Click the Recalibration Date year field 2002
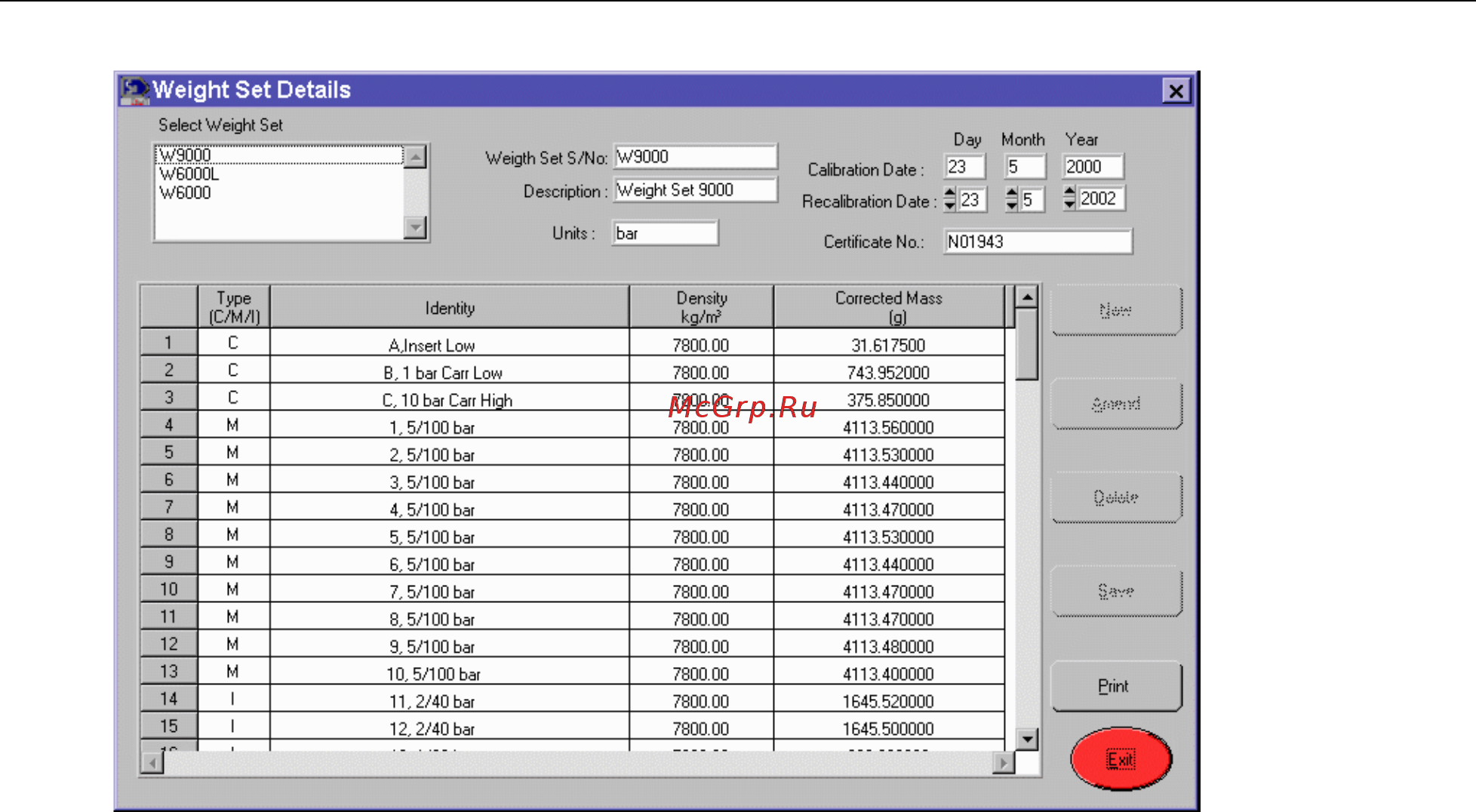This screenshot has height=812, width=1476. click(x=1101, y=198)
